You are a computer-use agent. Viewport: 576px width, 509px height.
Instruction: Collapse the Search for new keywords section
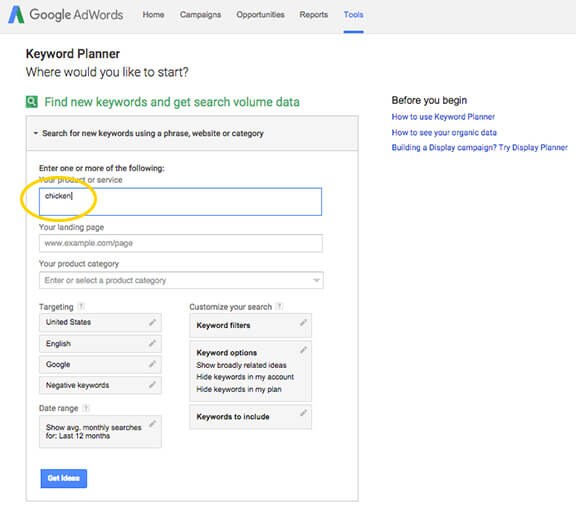[36, 133]
